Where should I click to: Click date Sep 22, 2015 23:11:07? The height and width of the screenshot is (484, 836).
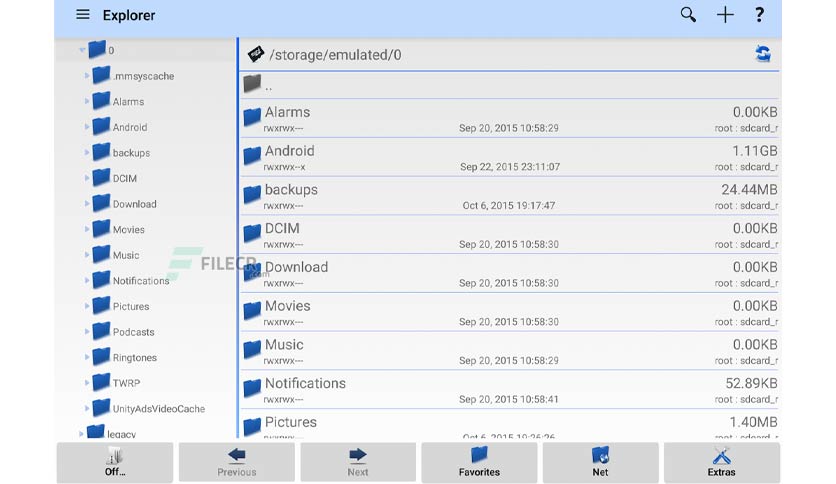pos(510,167)
